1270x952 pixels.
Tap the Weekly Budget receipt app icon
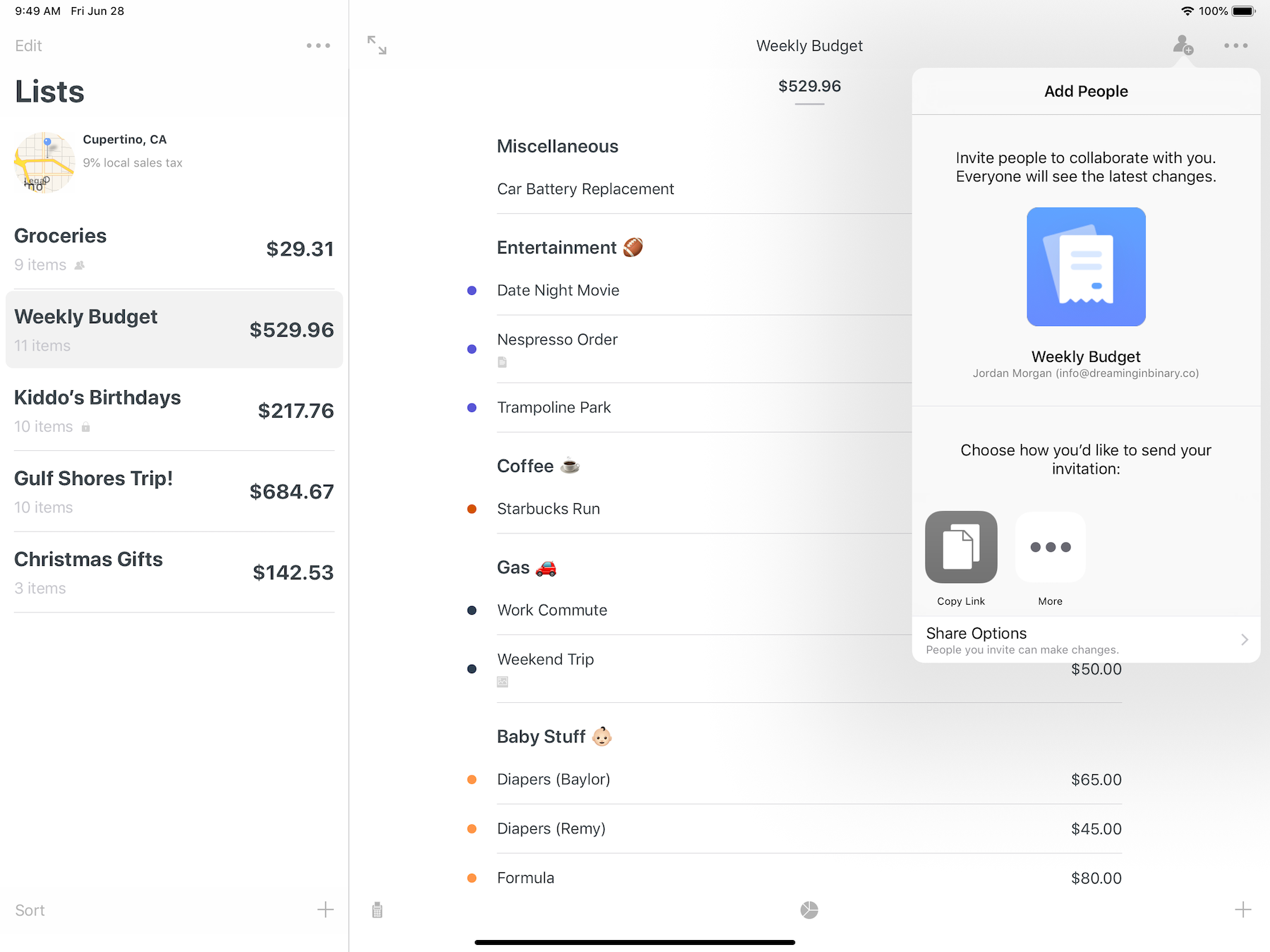[1086, 267]
